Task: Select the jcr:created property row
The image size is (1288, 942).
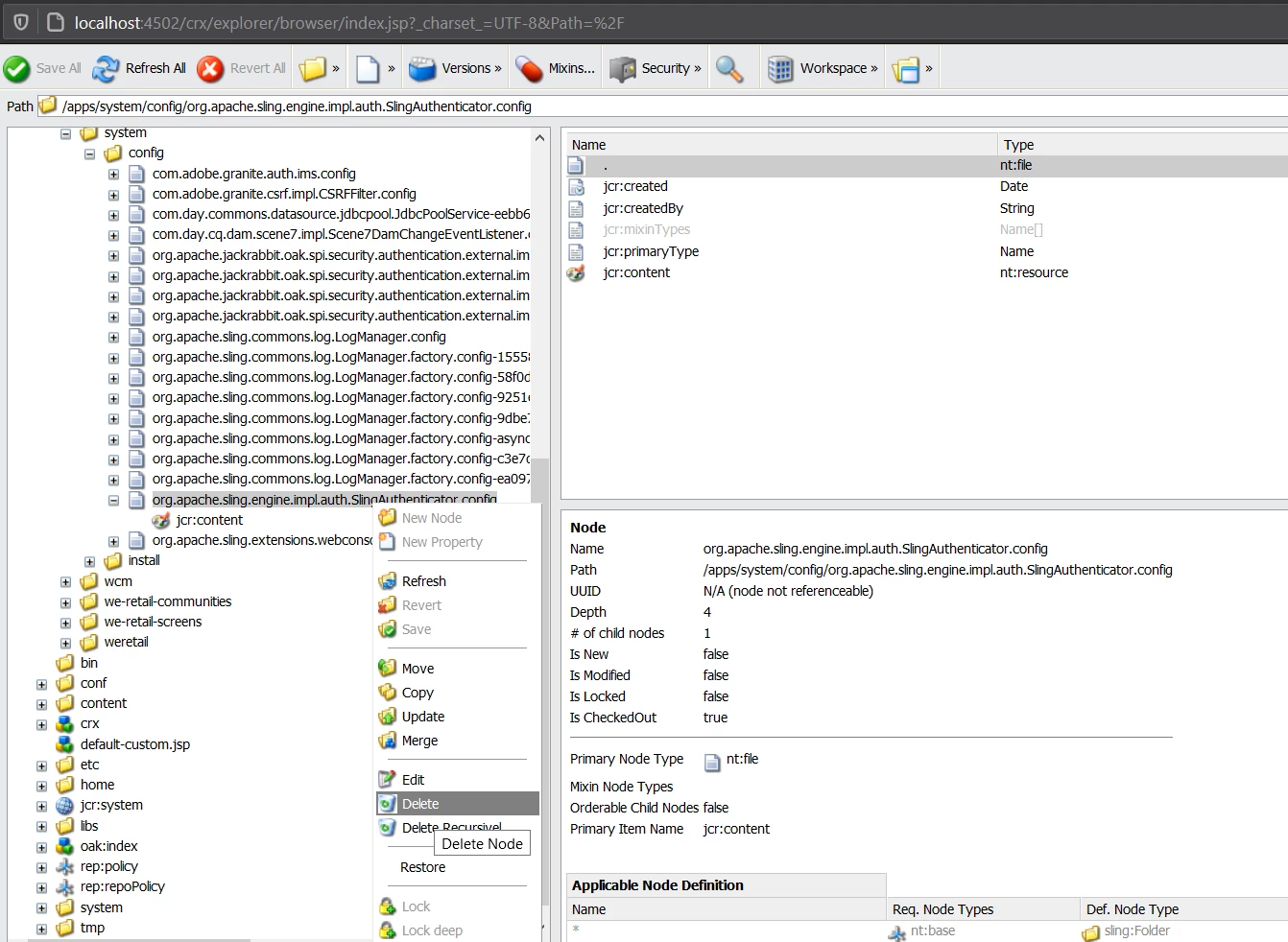Action: (x=926, y=187)
